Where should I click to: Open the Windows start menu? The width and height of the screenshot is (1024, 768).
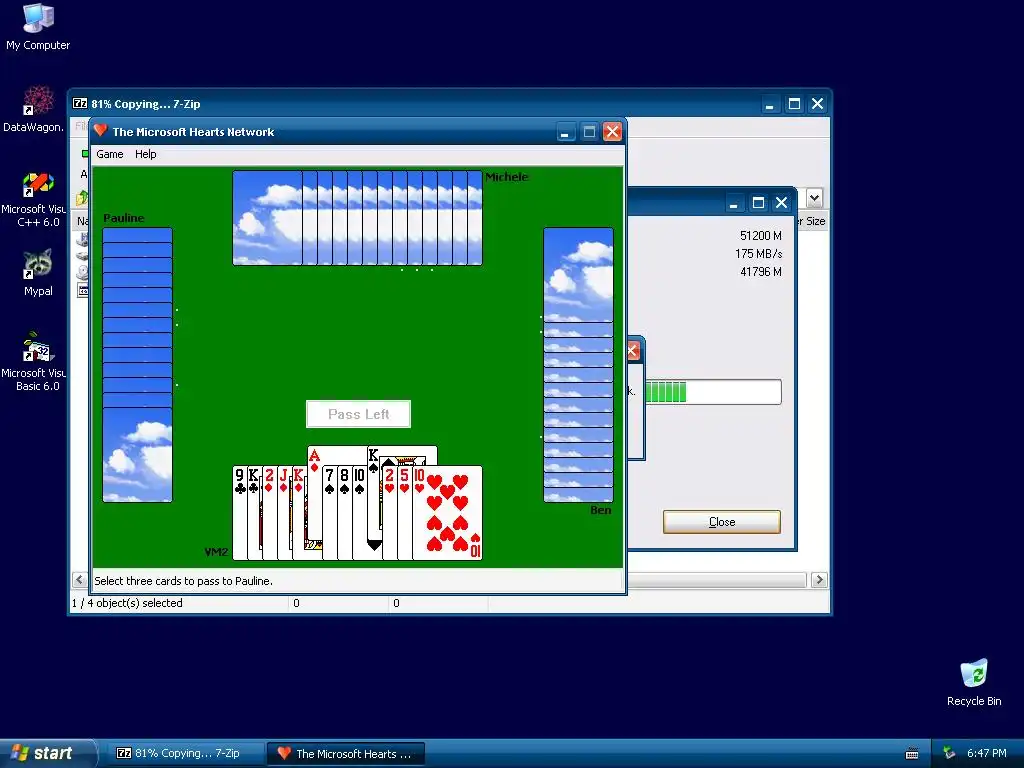[x=47, y=754]
